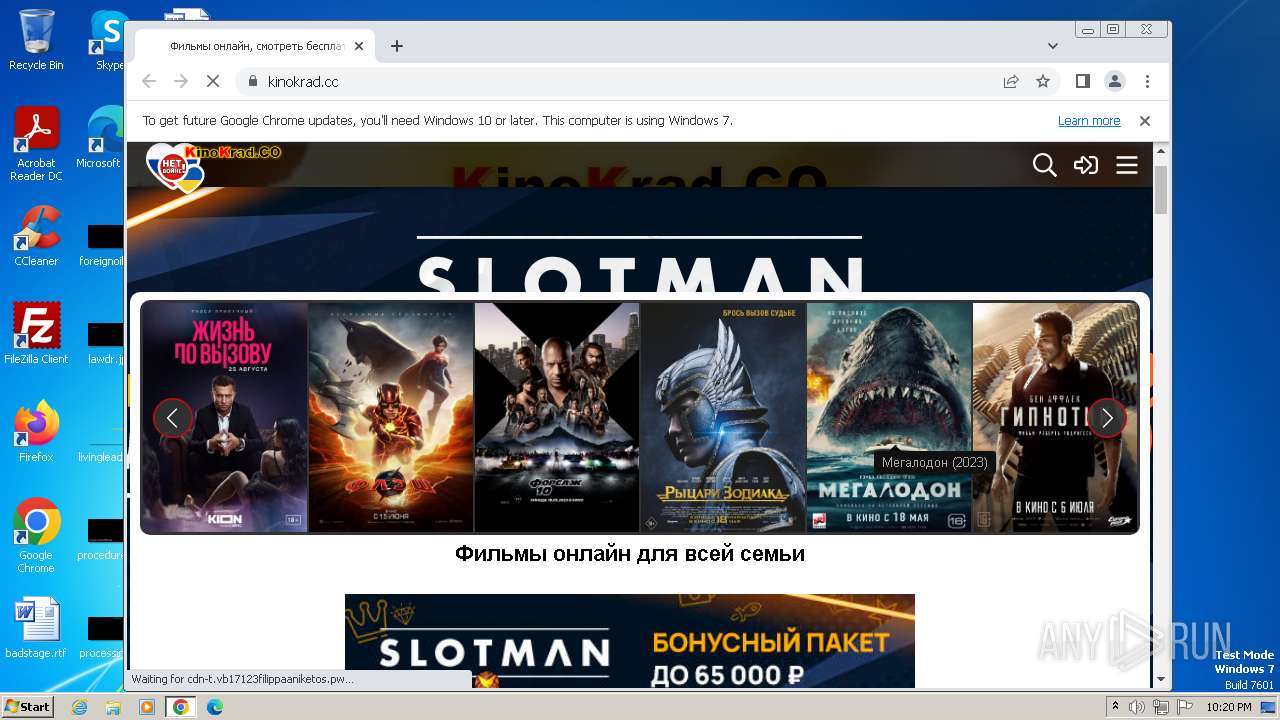Open the hamburger menu on KinoKrad

click(1127, 165)
